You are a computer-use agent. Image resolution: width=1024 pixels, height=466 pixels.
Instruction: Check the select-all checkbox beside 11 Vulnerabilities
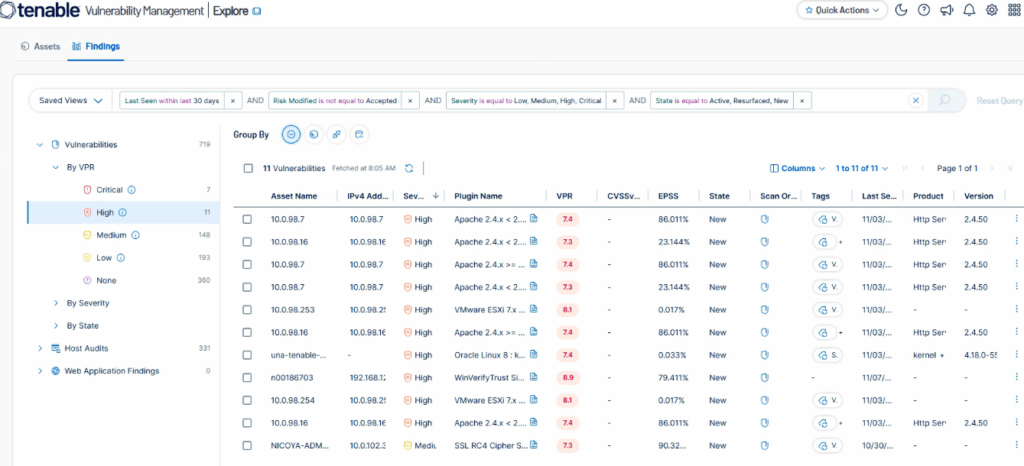point(248,168)
